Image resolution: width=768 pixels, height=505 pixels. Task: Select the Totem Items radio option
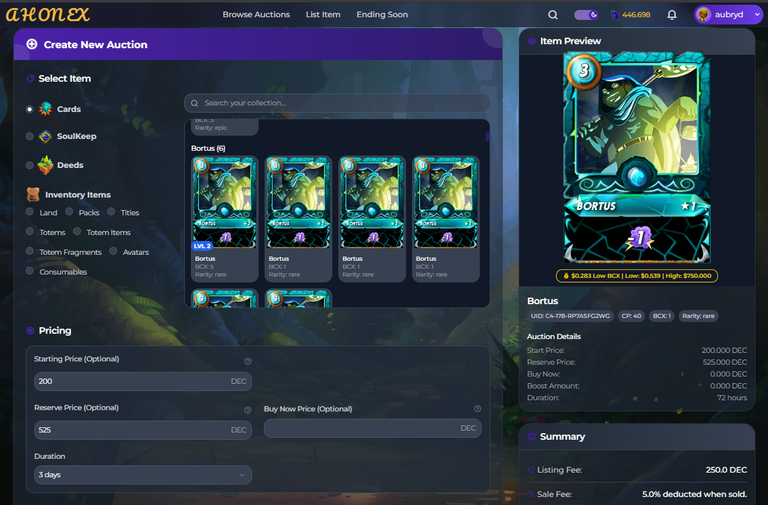[x=77, y=231]
